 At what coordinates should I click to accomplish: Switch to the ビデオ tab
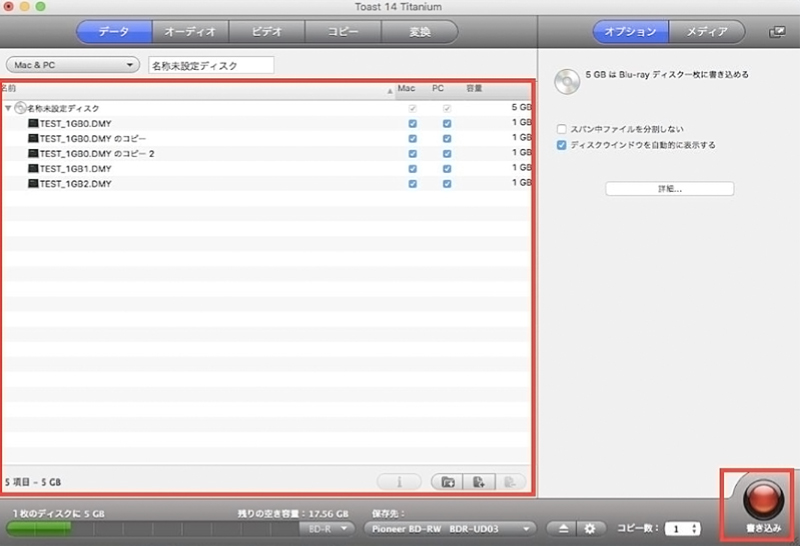tap(267, 32)
